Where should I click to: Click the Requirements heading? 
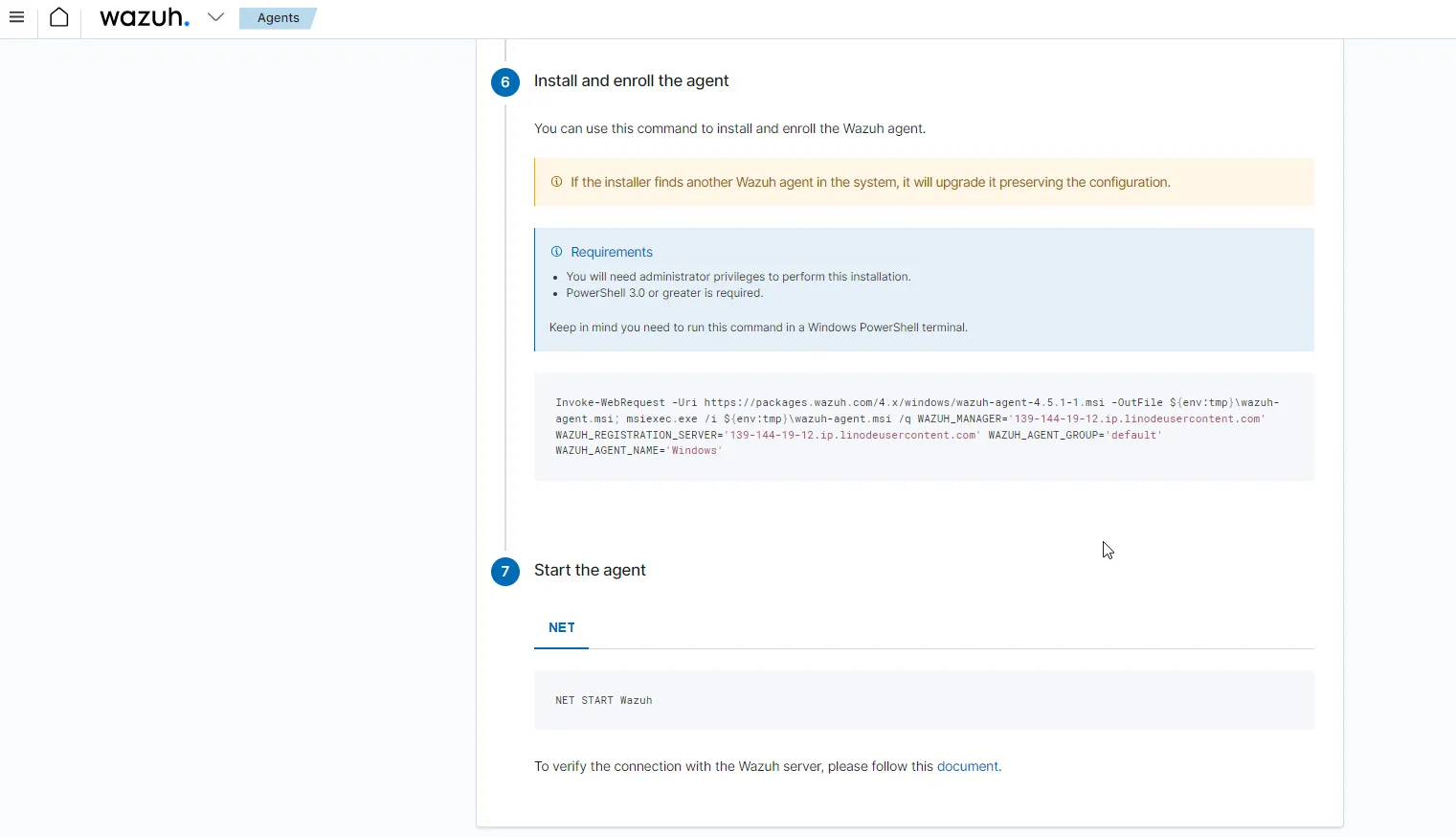click(612, 252)
